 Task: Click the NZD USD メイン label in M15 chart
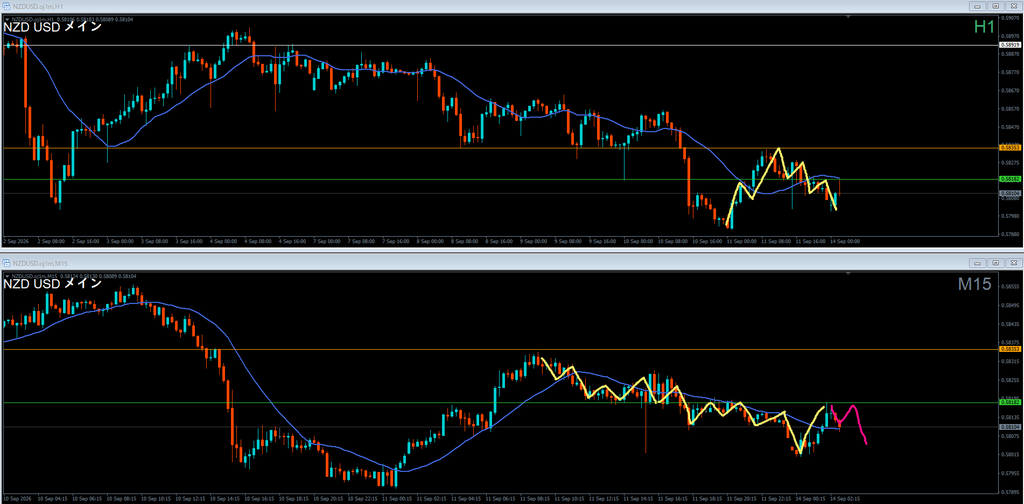click(52, 285)
